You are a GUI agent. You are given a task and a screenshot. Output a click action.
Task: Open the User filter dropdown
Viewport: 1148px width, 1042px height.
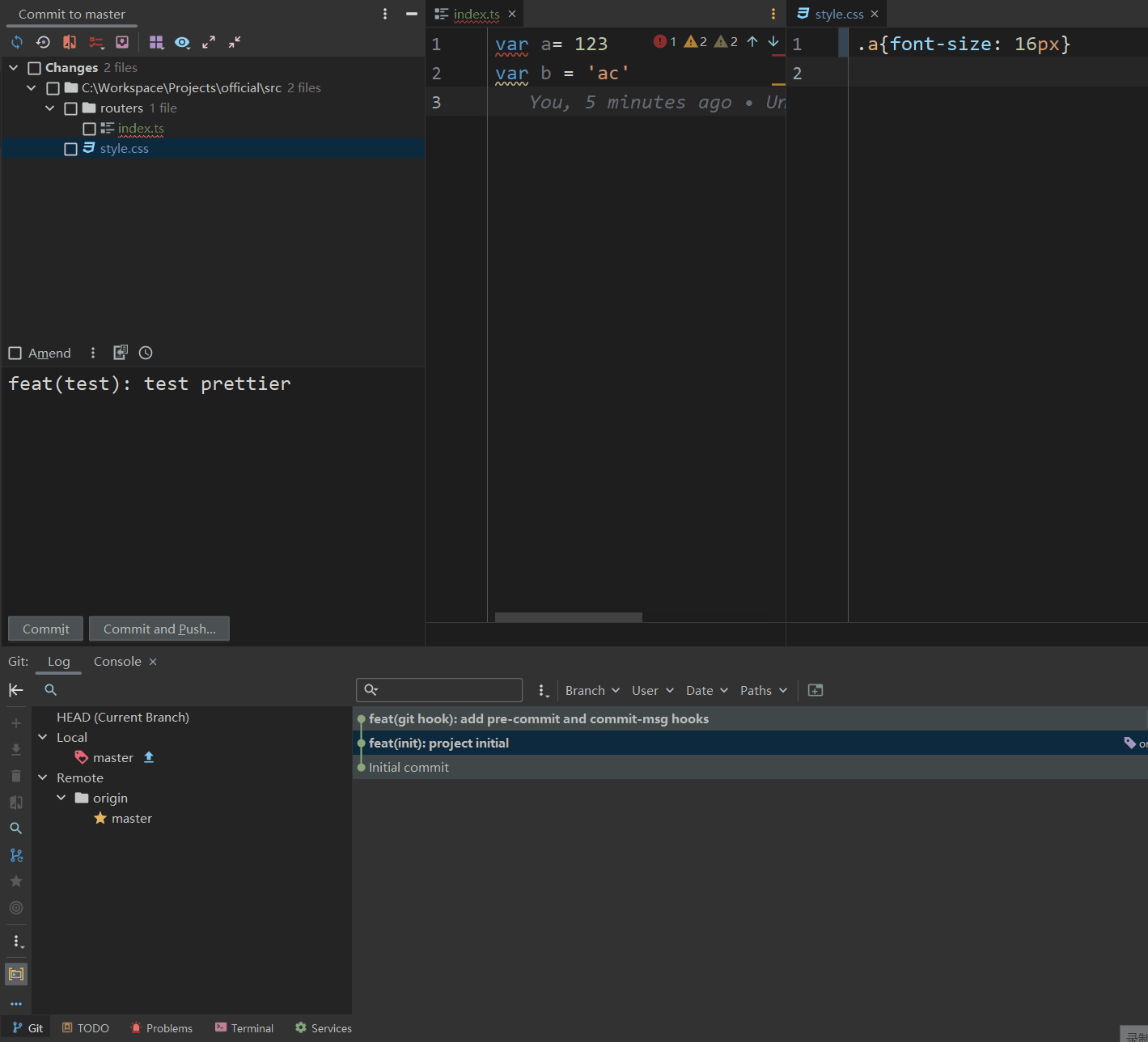[x=653, y=690]
